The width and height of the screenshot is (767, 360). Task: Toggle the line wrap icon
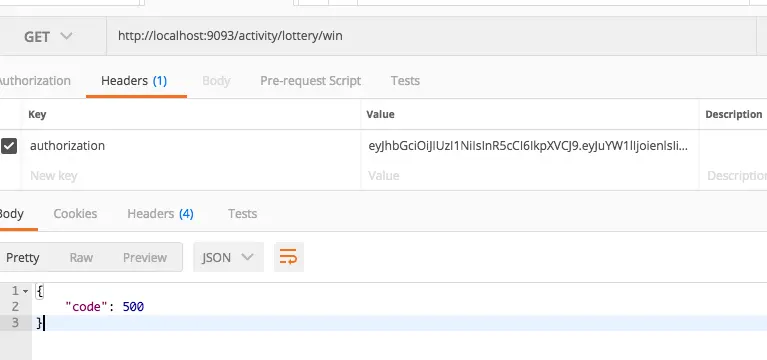point(289,257)
